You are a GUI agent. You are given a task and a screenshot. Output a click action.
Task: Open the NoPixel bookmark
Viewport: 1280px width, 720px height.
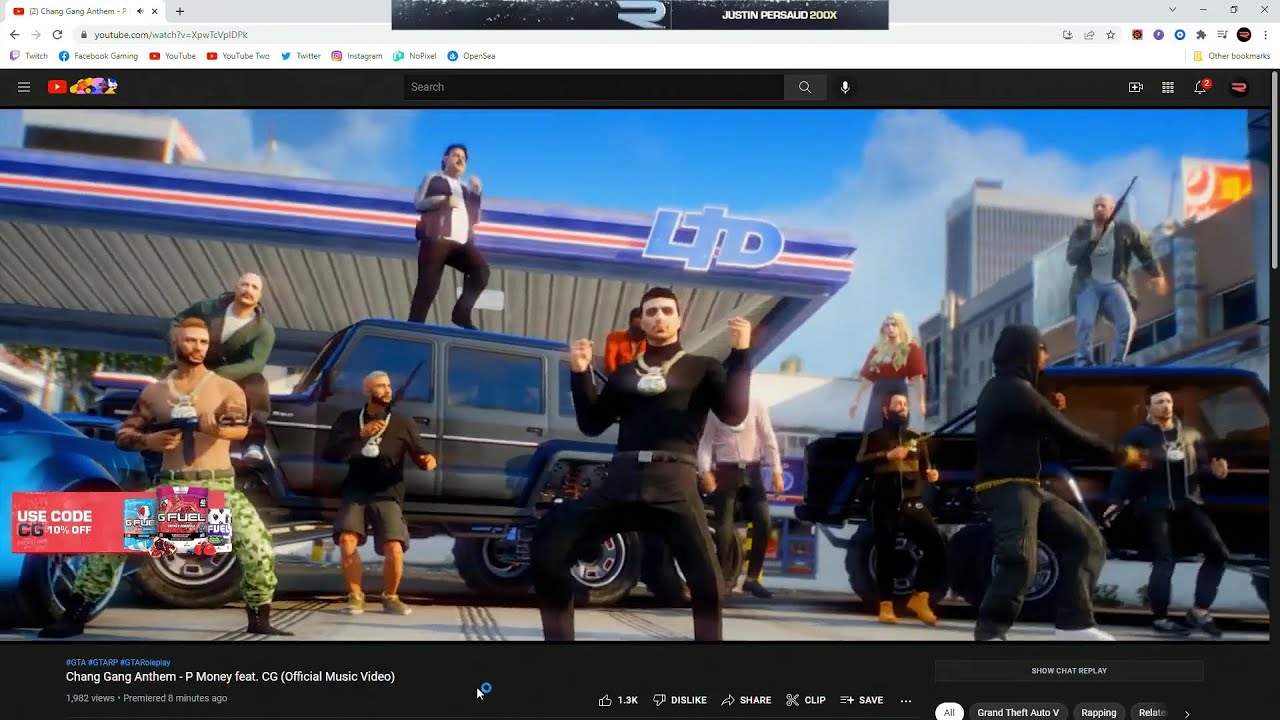tap(415, 56)
